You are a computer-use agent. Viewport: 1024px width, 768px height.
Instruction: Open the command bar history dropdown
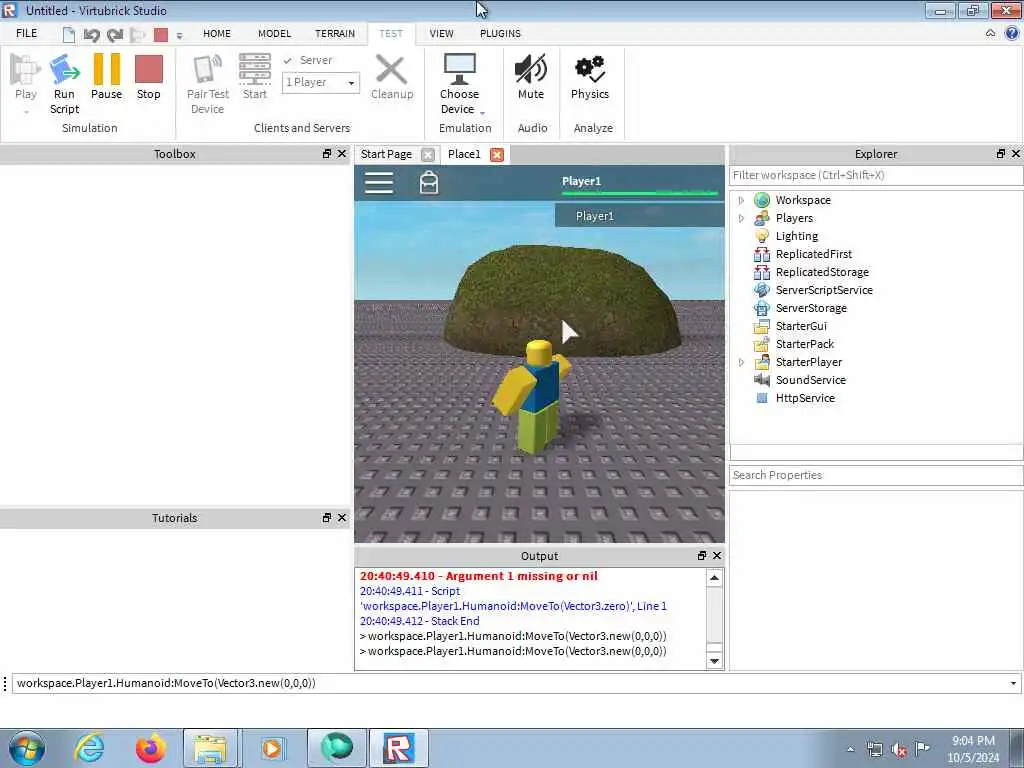click(1013, 684)
